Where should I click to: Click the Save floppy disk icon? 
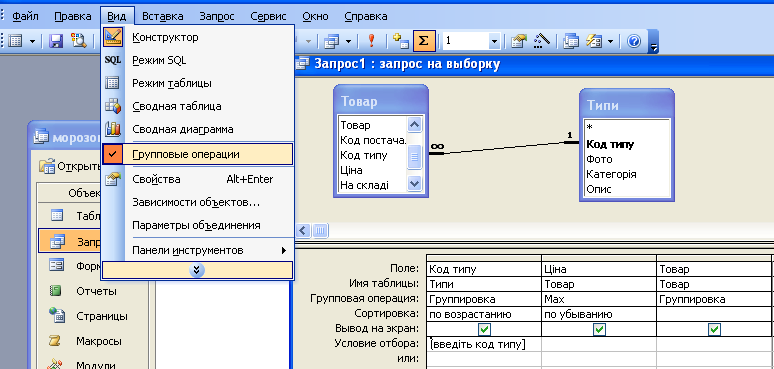point(56,41)
